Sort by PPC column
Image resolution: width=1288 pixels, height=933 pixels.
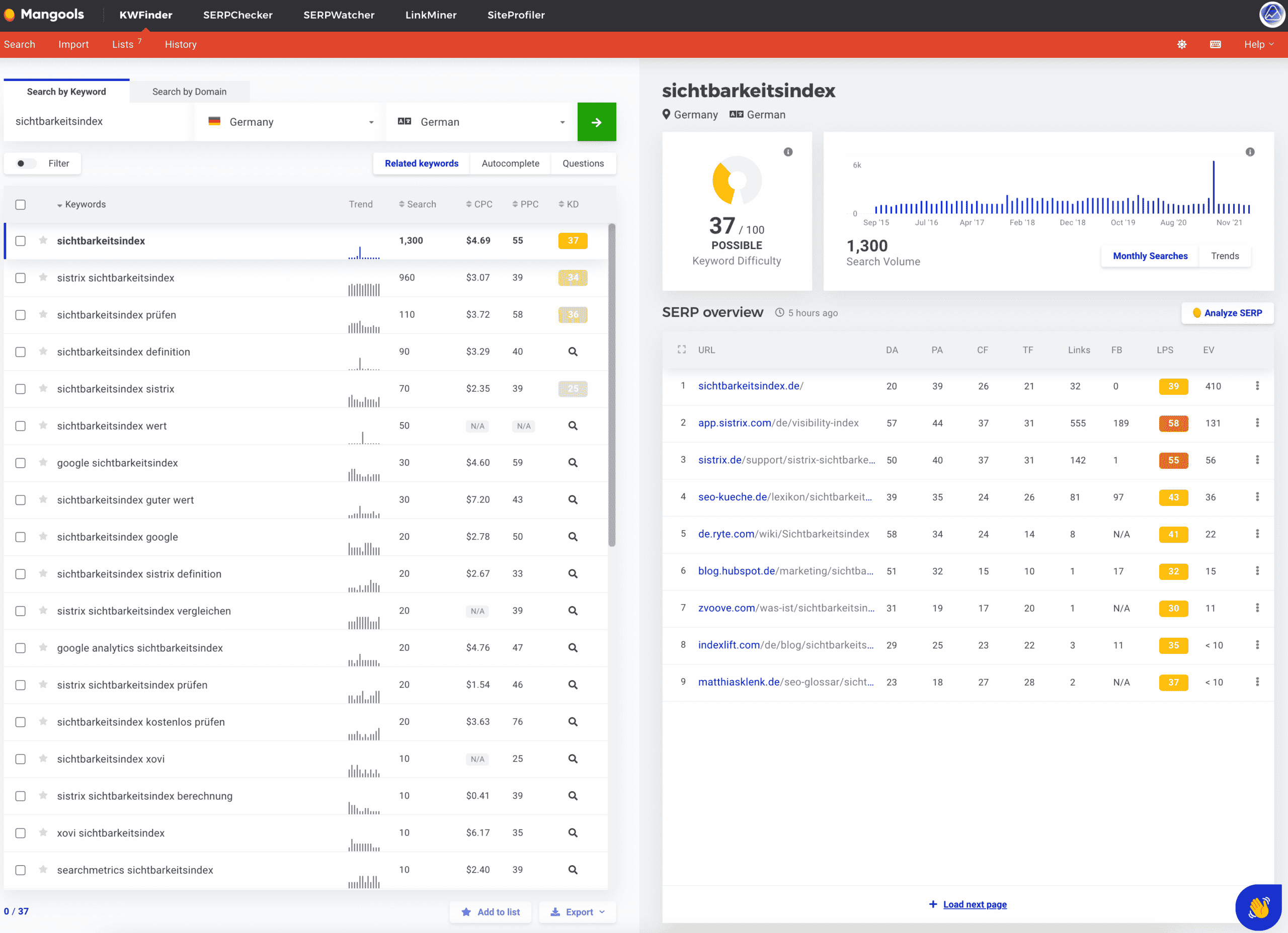(525, 204)
